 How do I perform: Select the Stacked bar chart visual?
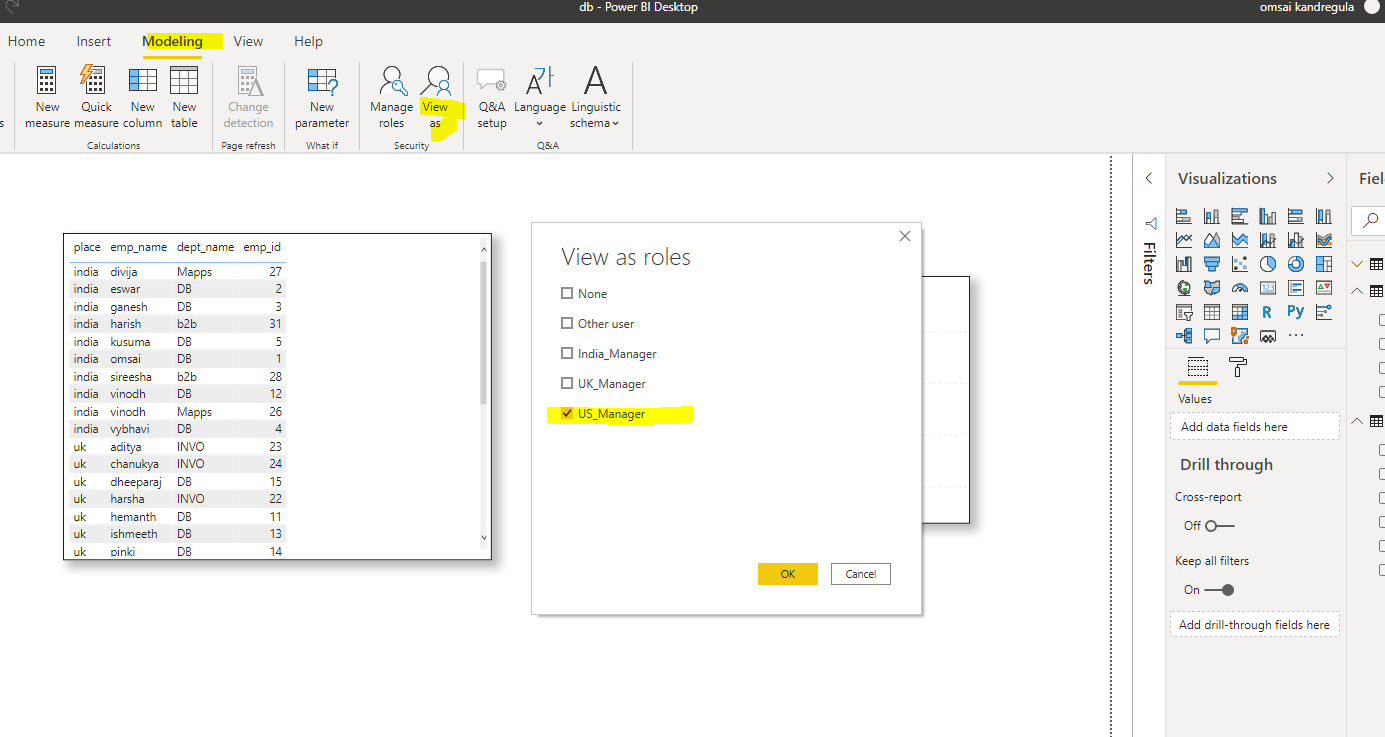point(1184,216)
